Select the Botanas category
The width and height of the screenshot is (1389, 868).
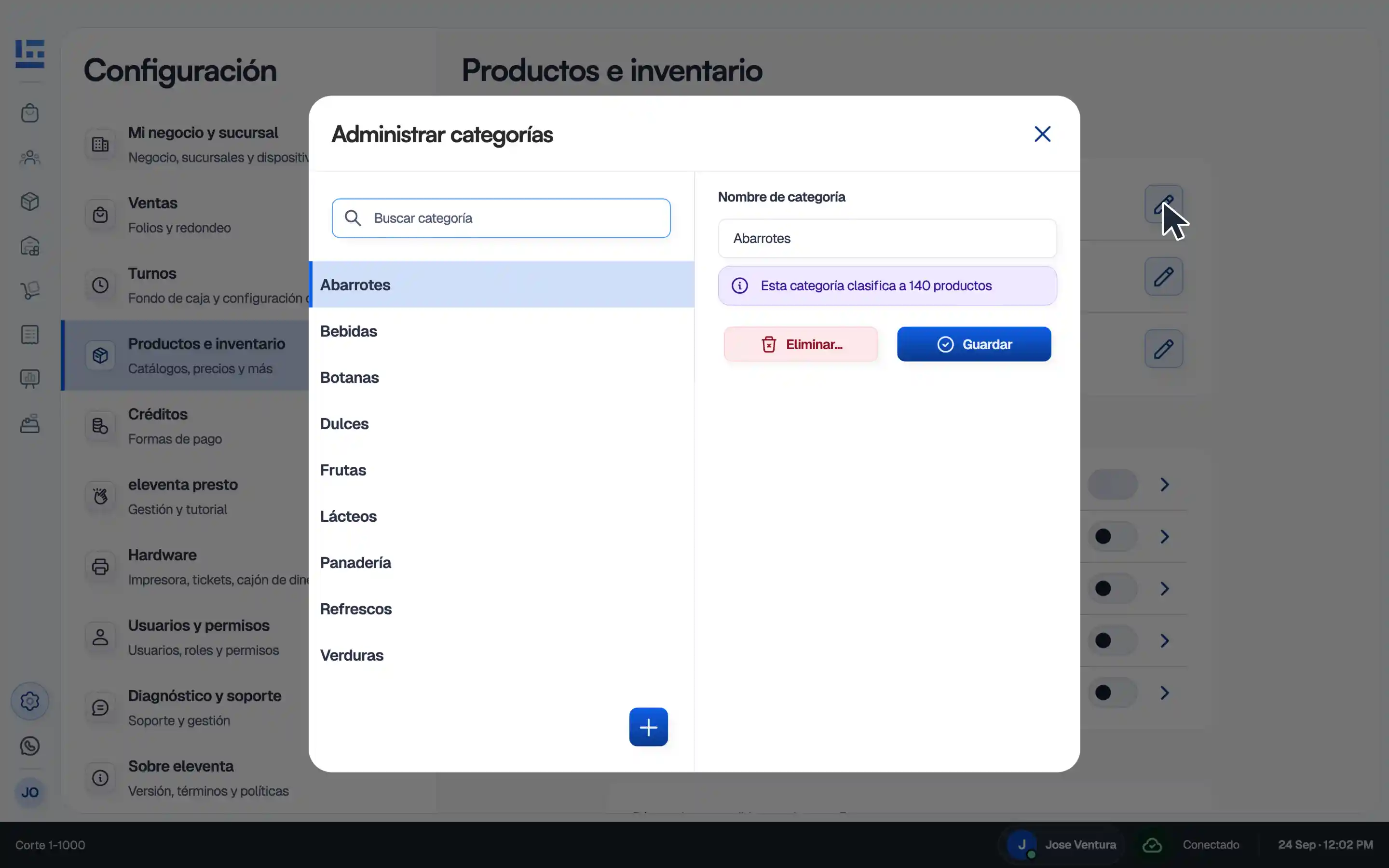502,377
